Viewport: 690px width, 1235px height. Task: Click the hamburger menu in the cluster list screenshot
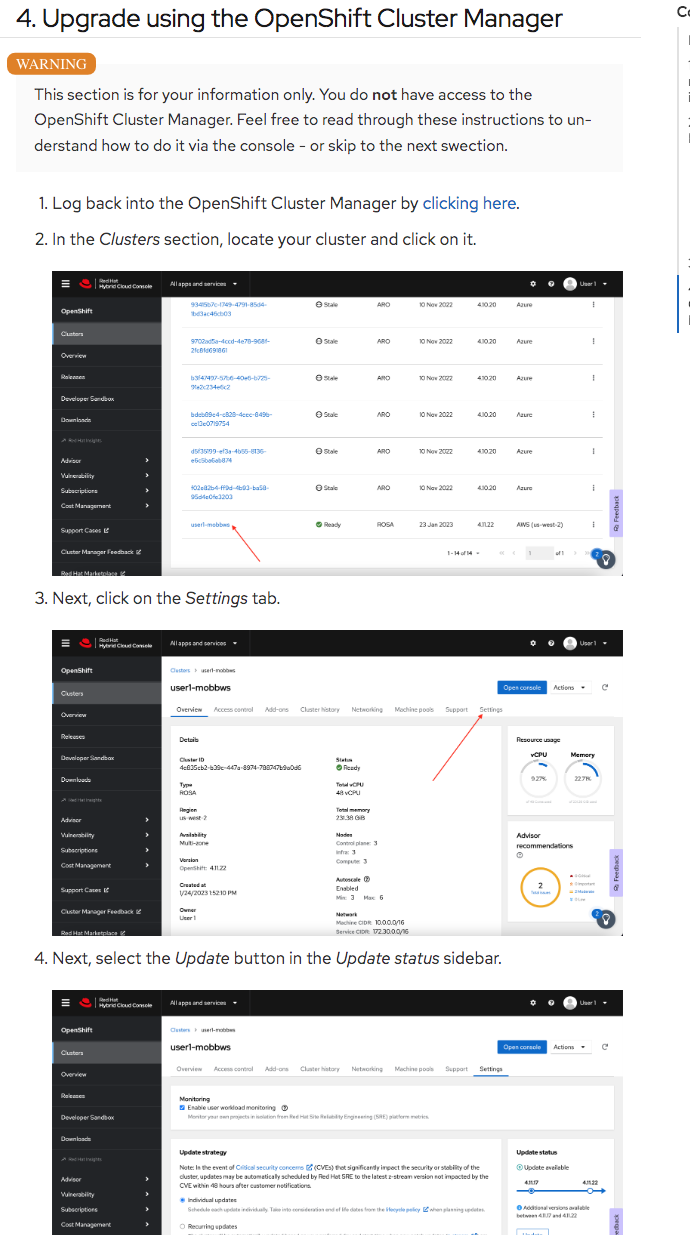pos(67,284)
